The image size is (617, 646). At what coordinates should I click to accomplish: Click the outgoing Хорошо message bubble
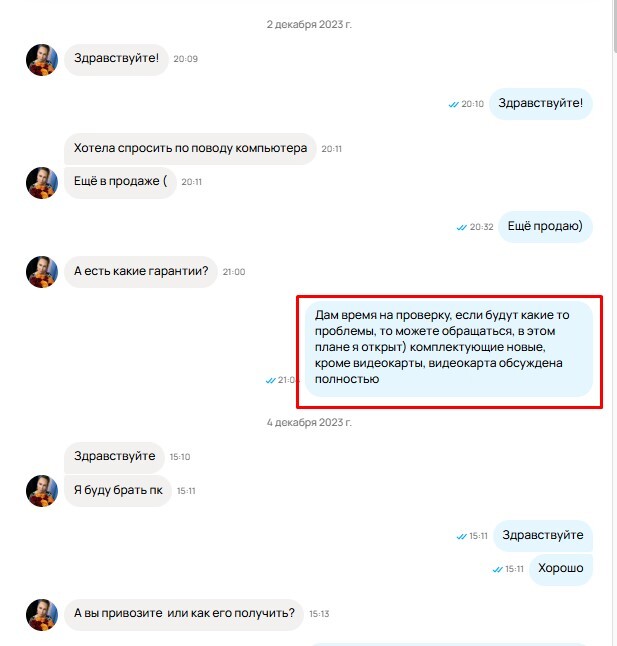tap(561, 569)
